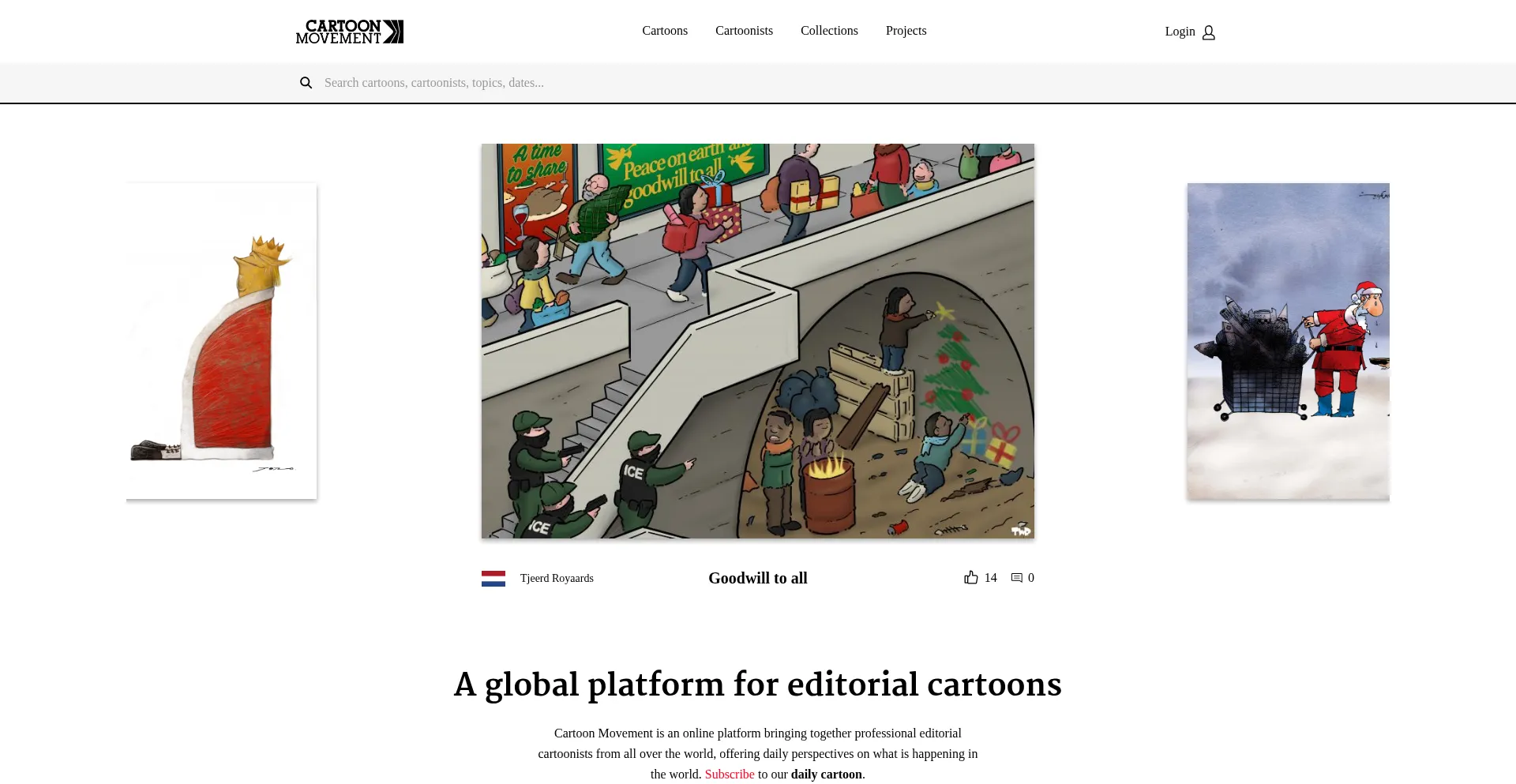The width and height of the screenshot is (1516, 784).
Task: Like the cartoon with the thumbs-up icon
Action: click(970, 577)
